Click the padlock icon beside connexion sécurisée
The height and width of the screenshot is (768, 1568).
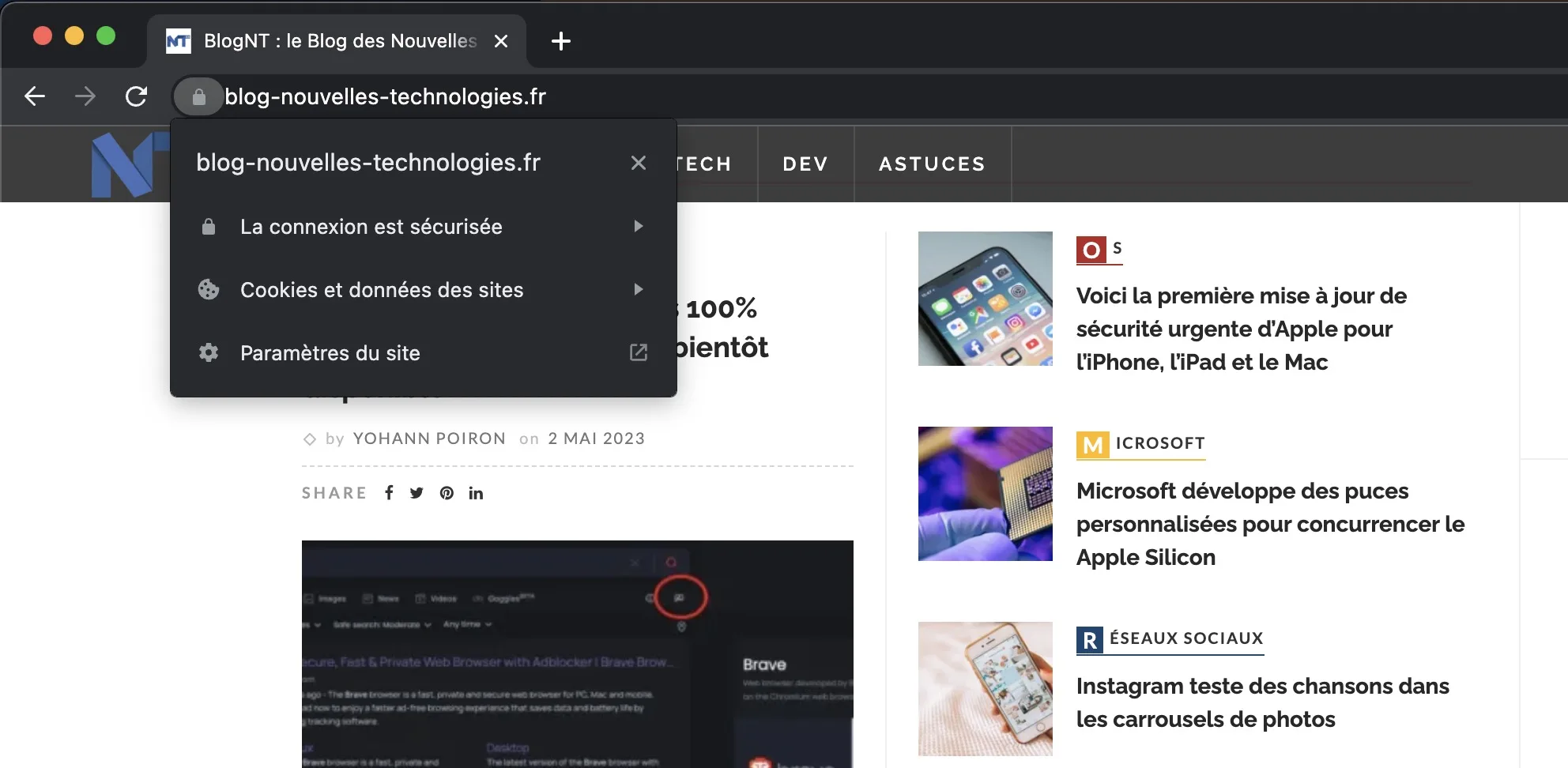209,227
